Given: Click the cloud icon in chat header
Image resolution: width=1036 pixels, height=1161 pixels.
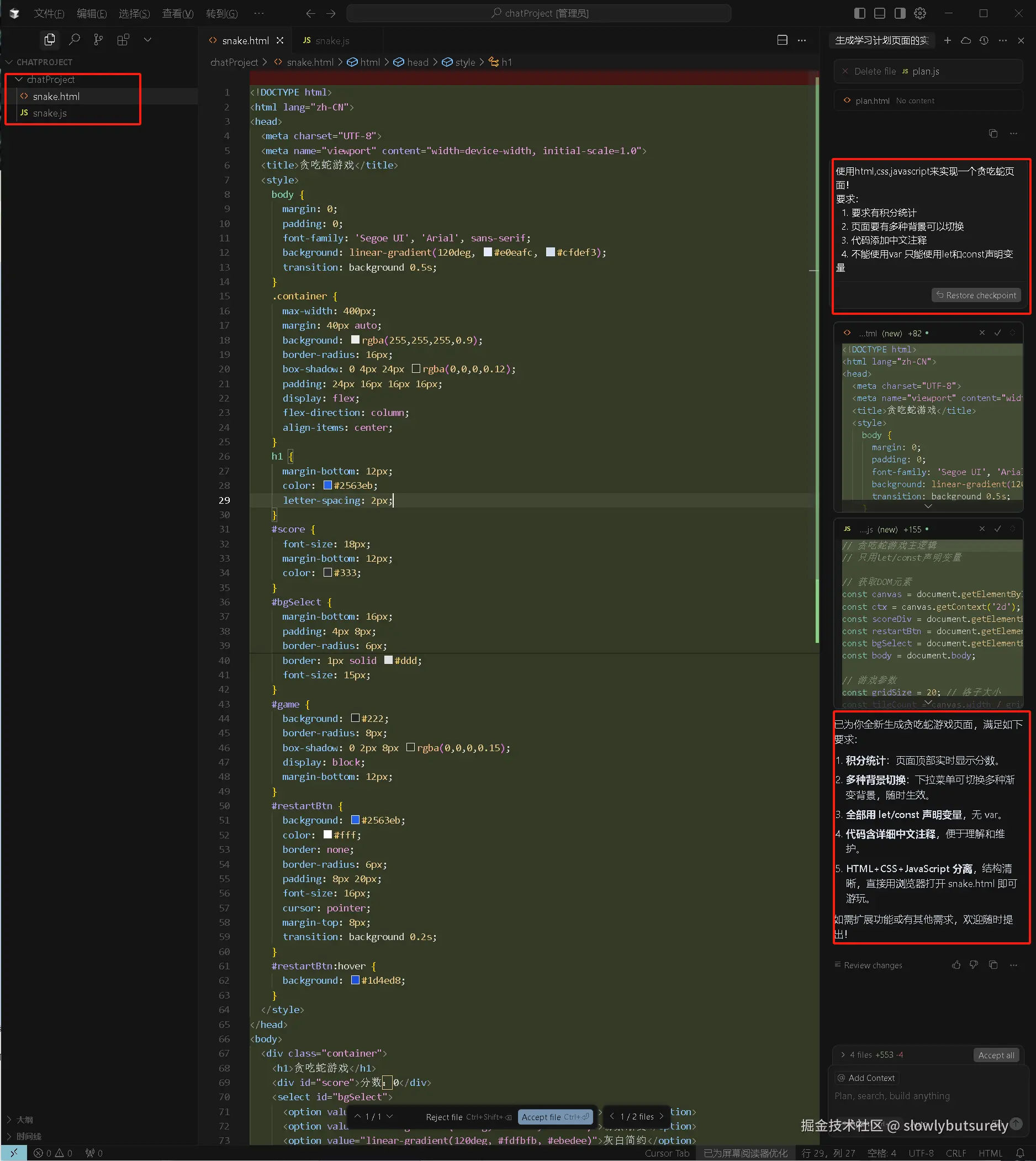Looking at the screenshot, I should pos(965,40).
